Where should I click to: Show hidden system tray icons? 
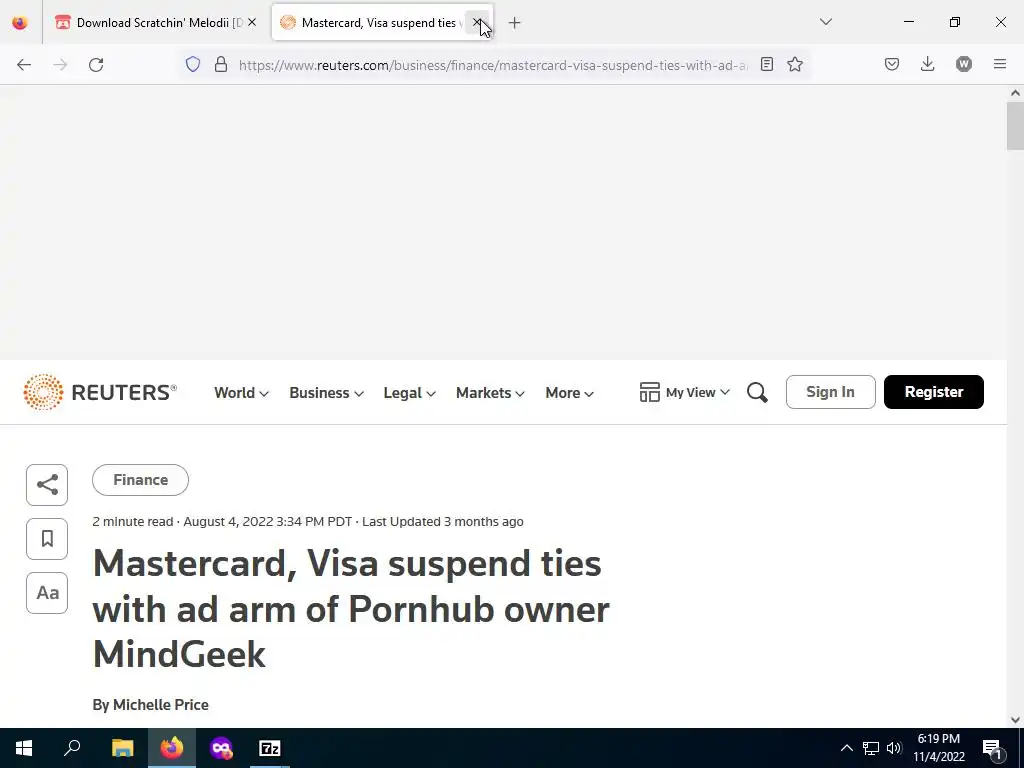pyautogui.click(x=846, y=748)
